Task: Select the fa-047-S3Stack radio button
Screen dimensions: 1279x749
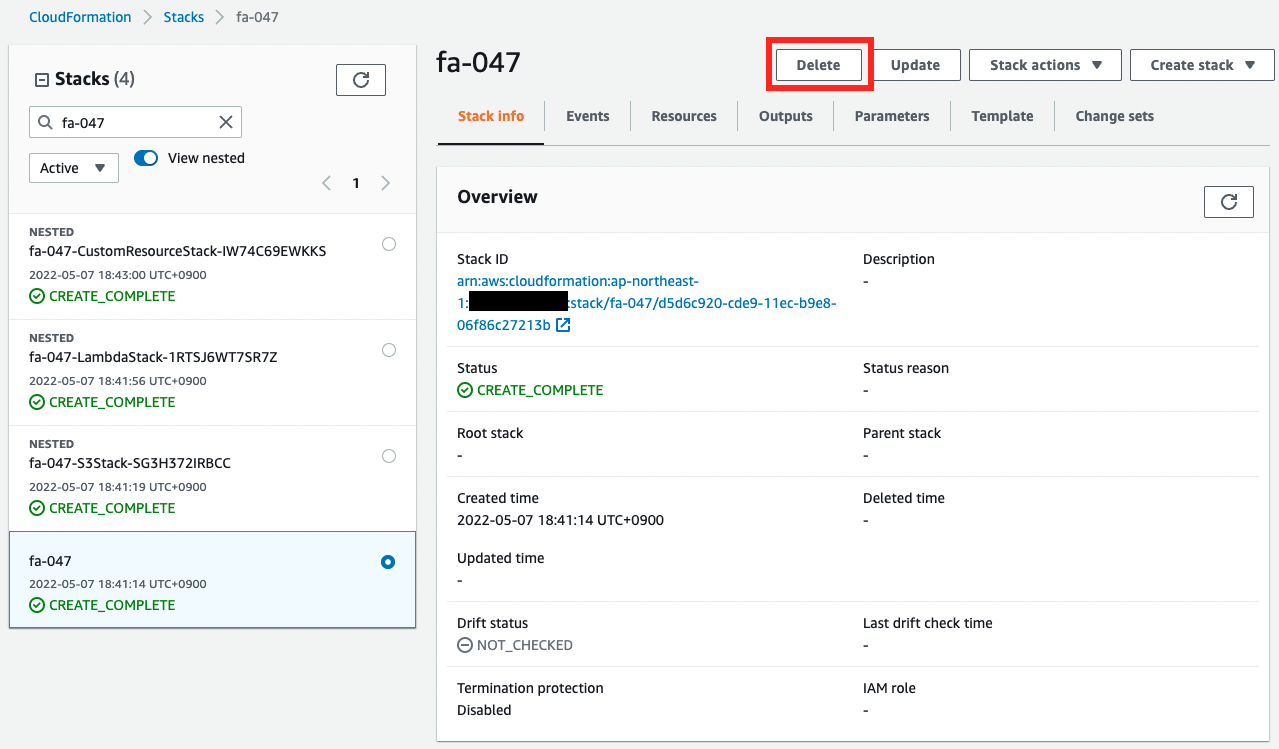Action: coord(389,456)
